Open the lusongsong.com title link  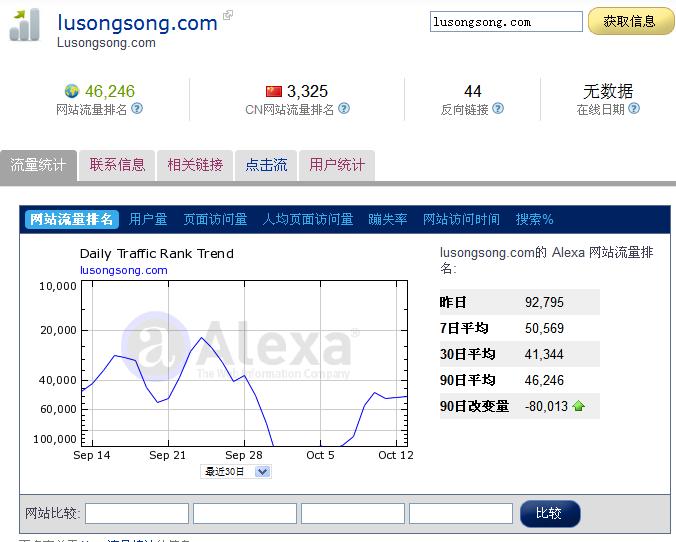click(138, 23)
